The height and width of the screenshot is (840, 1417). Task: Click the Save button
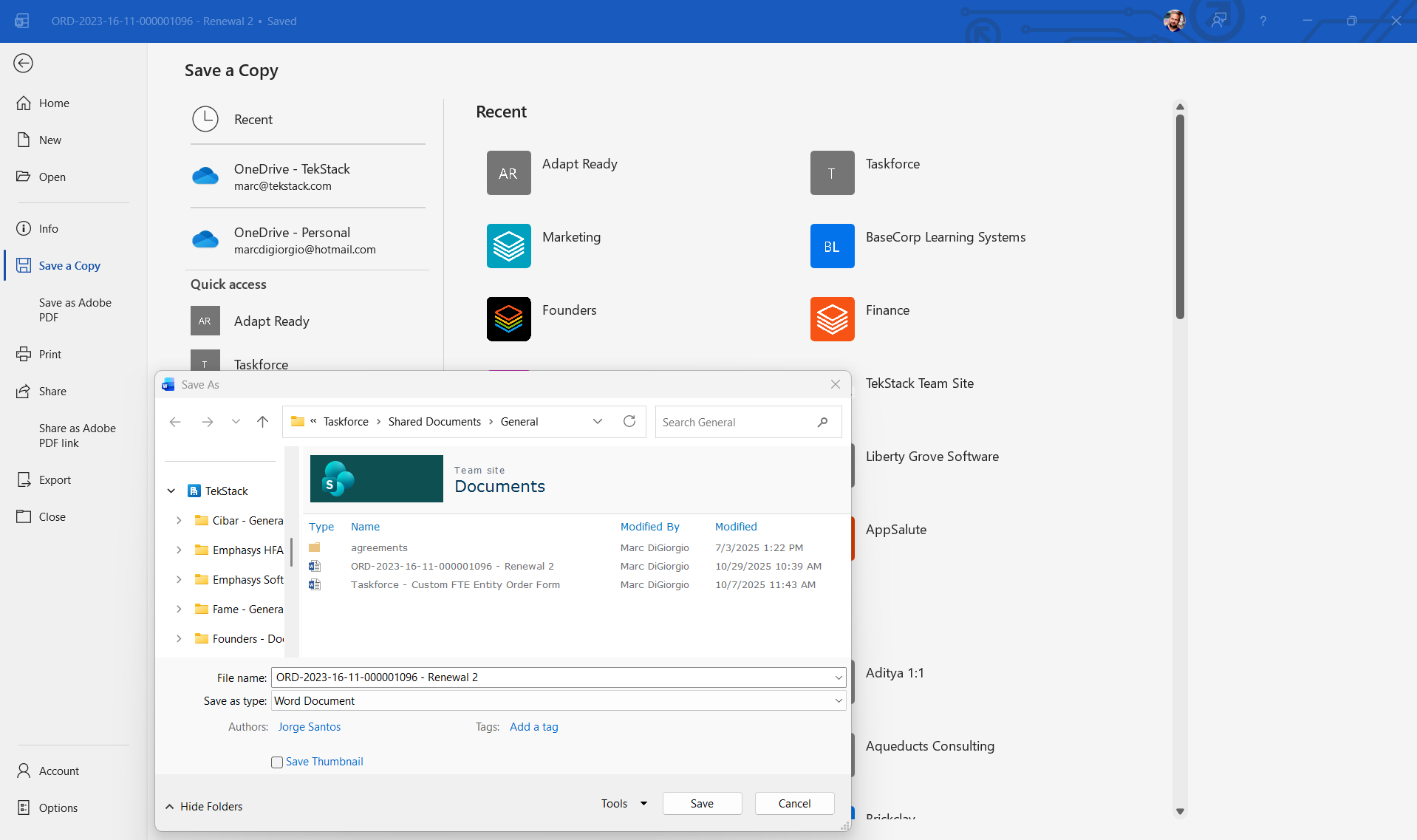702,804
